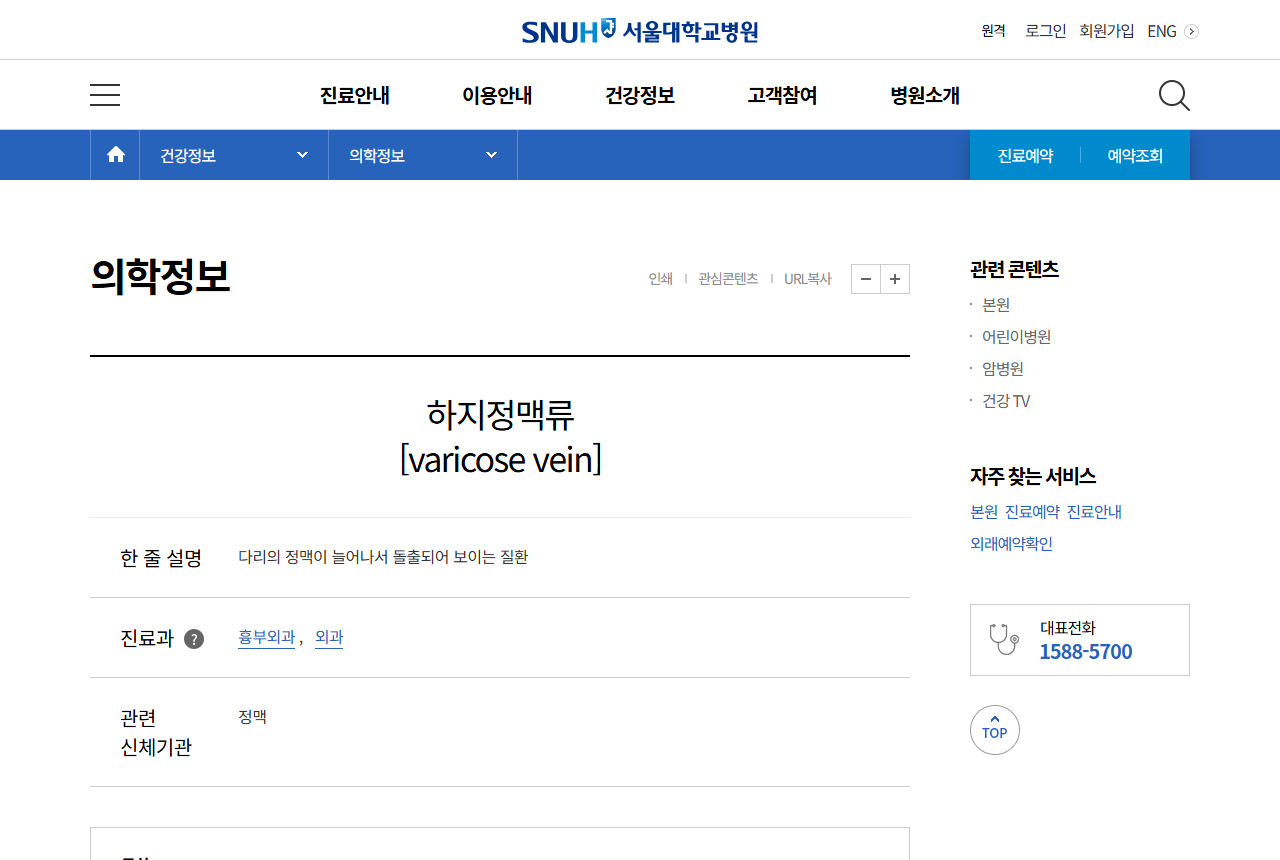Open 암병원 related content link
Screen dimensions: 1280x860
point(1003,369)
